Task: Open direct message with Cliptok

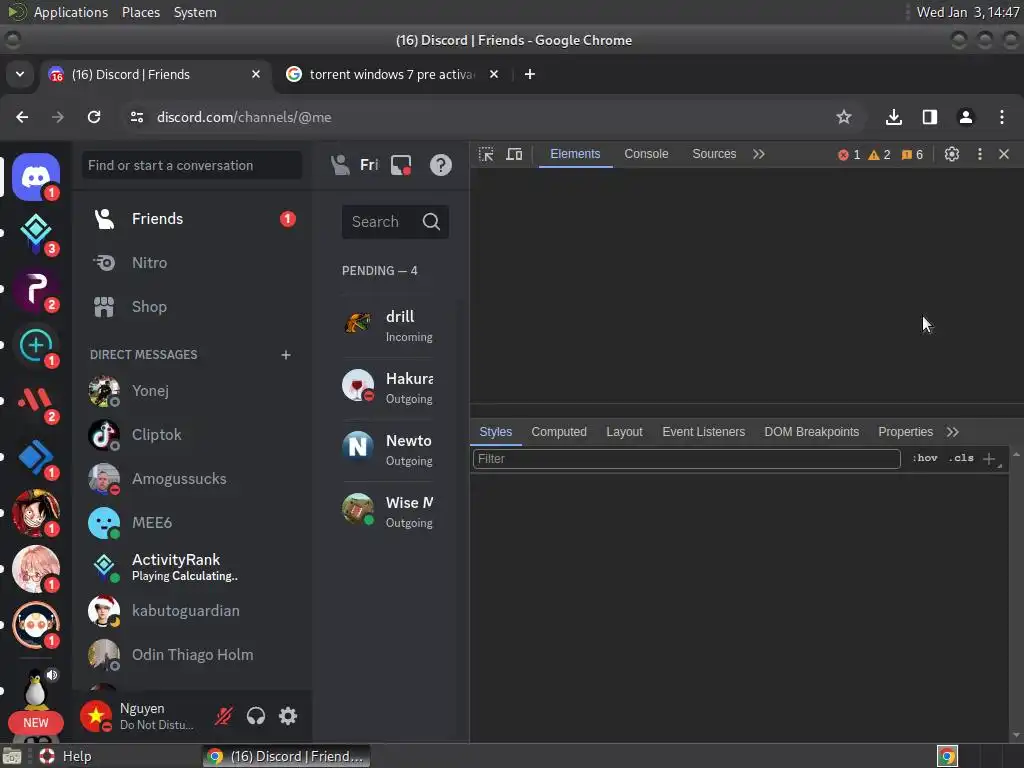Action: [x=193, y=434]
